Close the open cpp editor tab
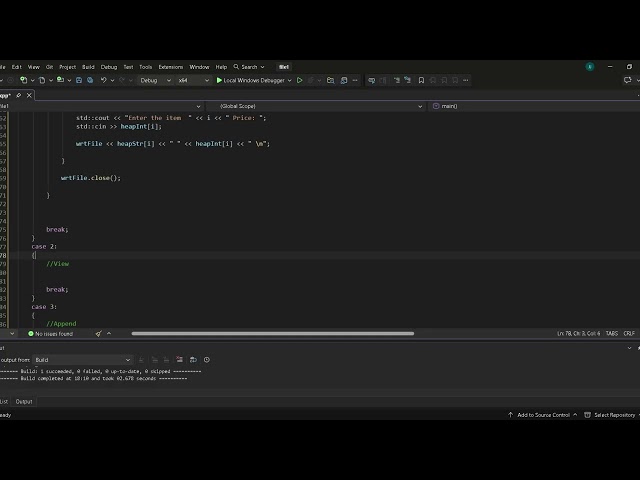This screenshot has width=640, height=480. click(x=29, y=96)
